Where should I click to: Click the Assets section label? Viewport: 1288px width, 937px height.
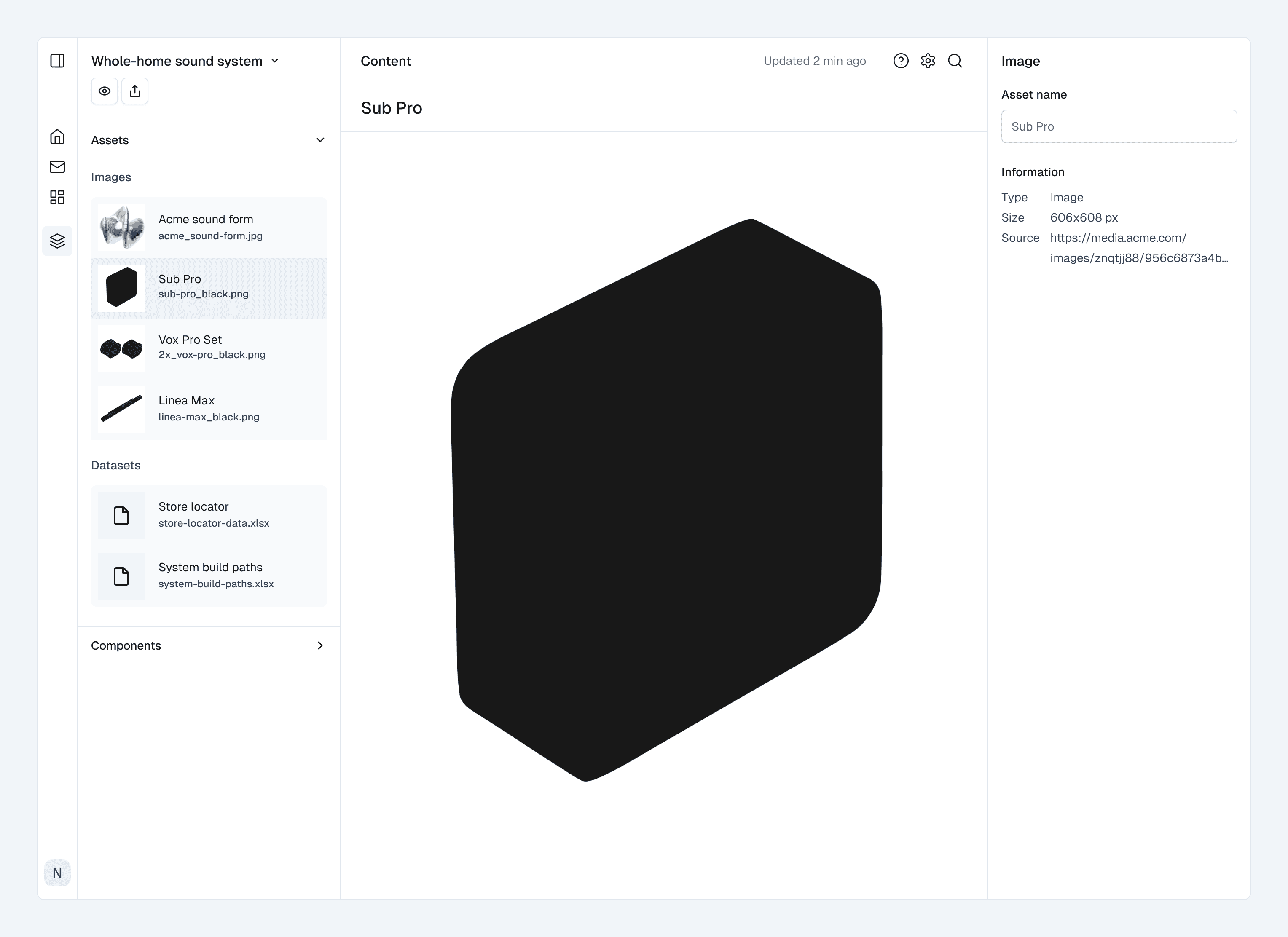(x=110, y=139)
